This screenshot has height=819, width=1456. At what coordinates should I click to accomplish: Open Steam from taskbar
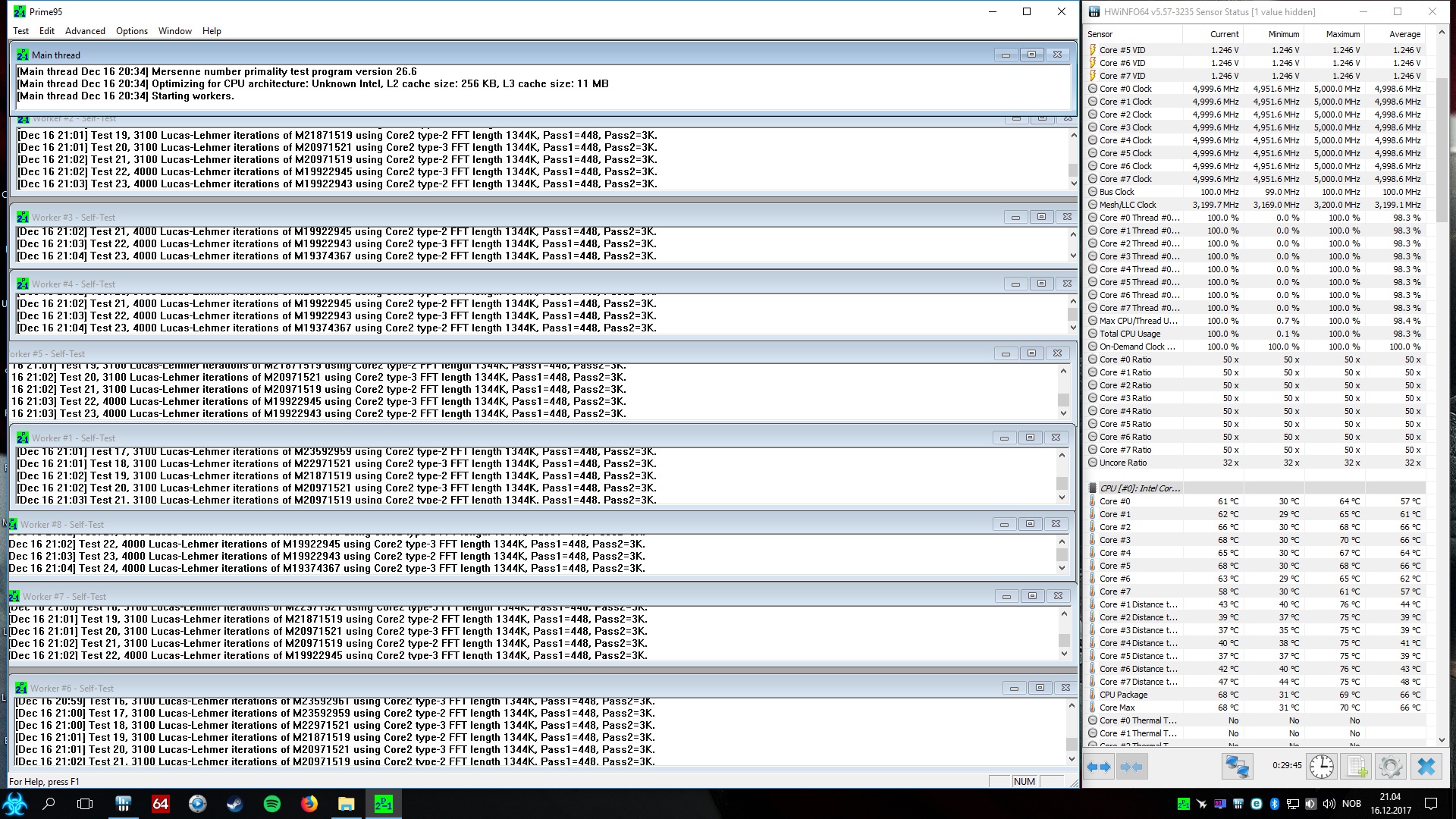click(x=234, y=804)
